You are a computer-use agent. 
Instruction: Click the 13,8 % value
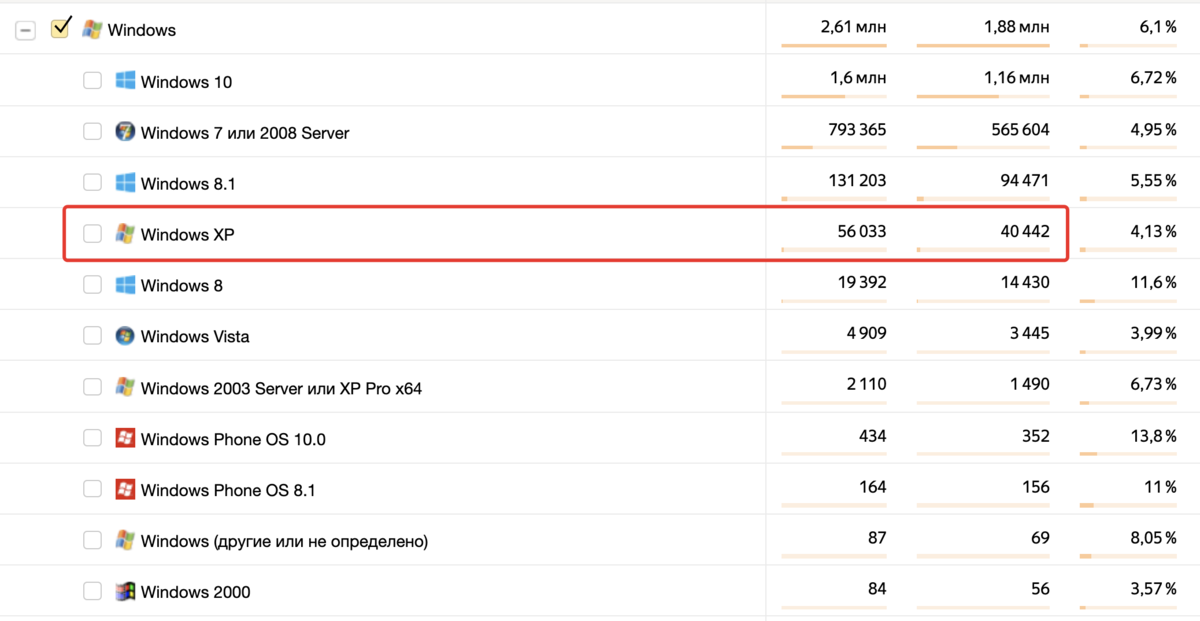pyautogui.click(x=1152, y=435)
